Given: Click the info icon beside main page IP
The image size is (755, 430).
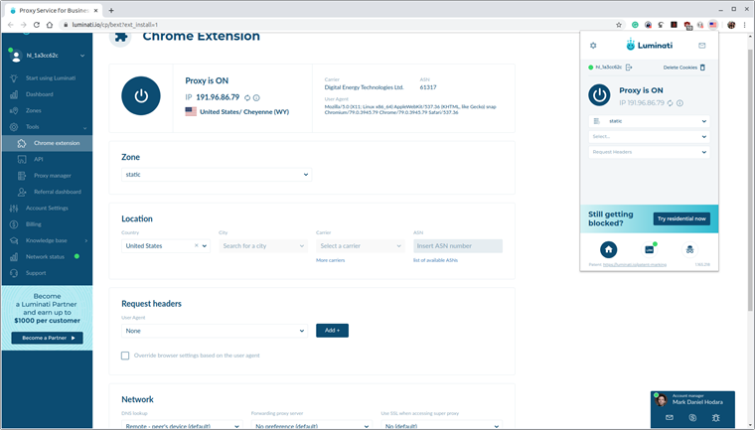Looking at the screenshot, I should click(x=257, y=98).
